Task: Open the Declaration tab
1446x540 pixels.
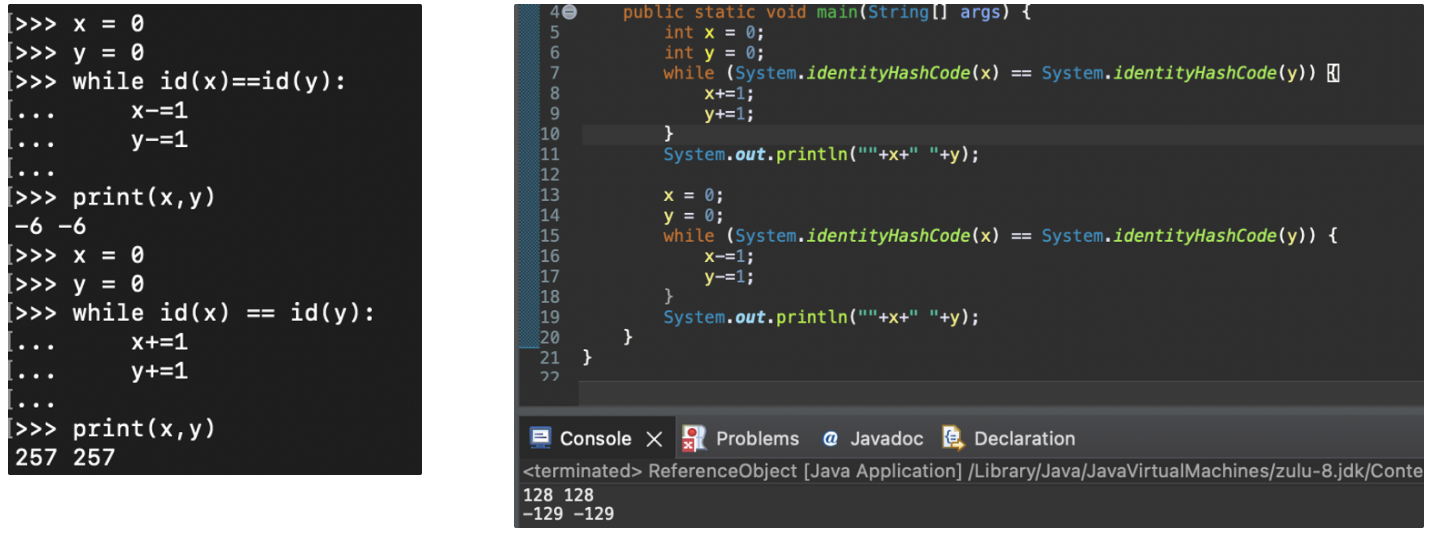Action: click(x=1024, y=439)
